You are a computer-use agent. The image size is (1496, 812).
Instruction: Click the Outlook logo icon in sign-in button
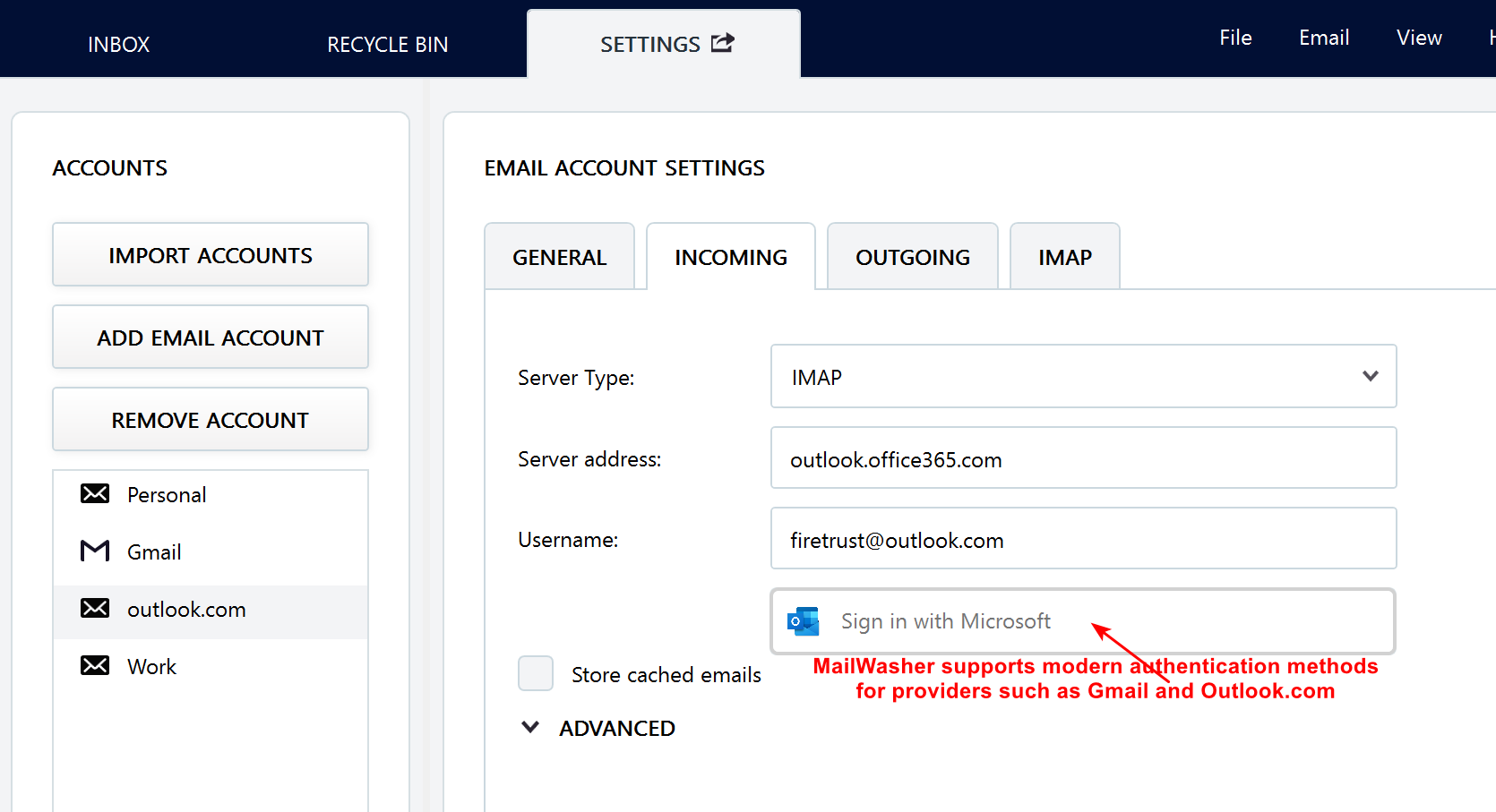(804, 621)
